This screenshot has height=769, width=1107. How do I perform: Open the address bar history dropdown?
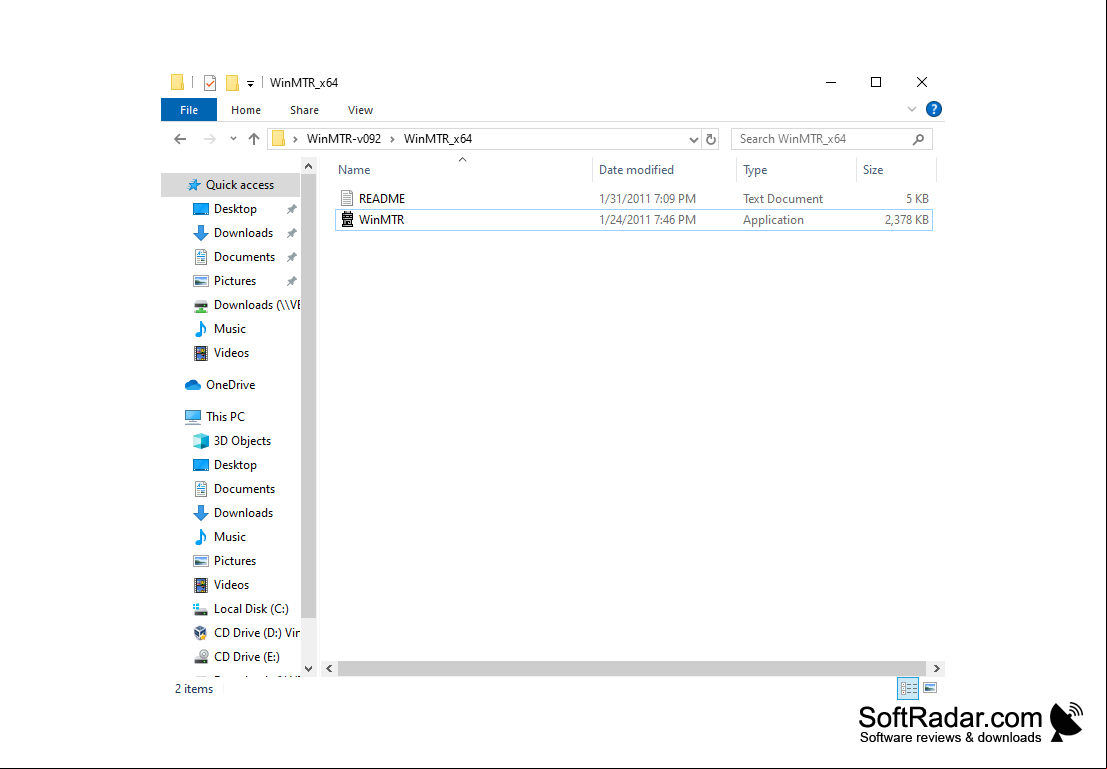(x=693, y=140)
